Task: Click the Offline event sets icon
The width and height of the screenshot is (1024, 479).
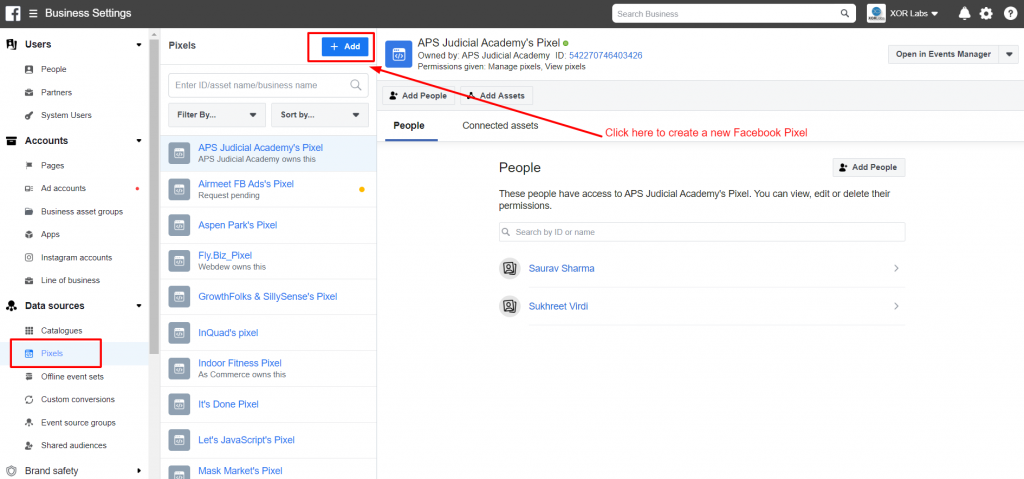Action: (29, 376)
